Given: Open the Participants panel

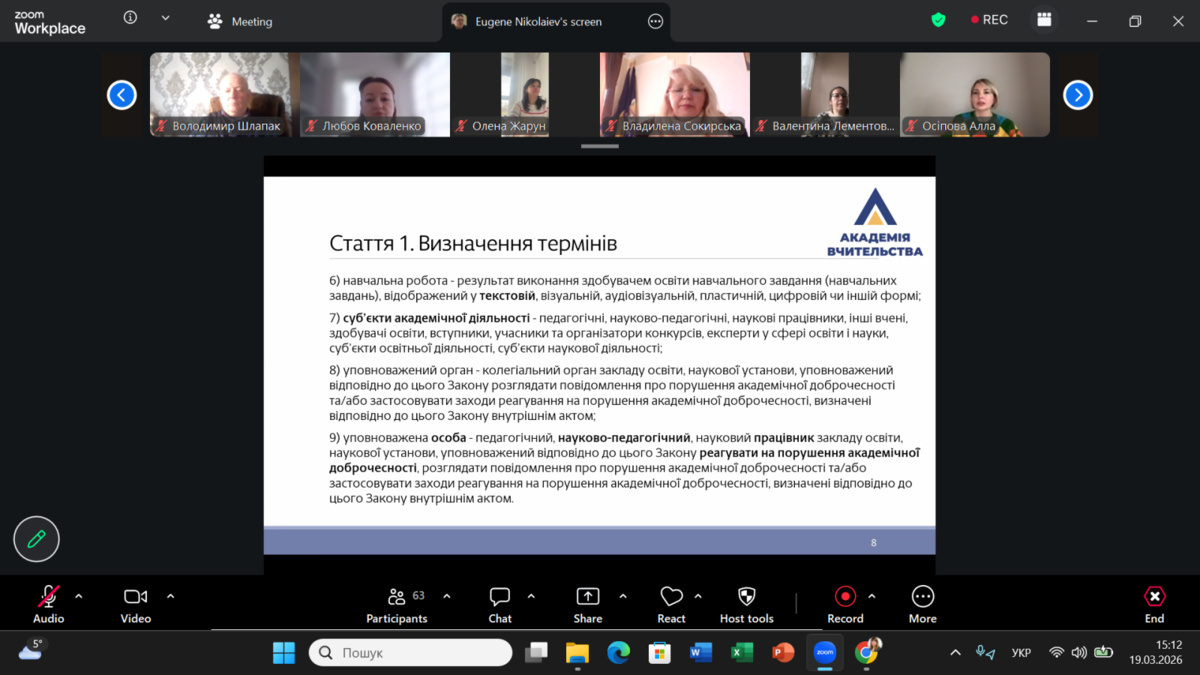Looking at the screenshot, I should pyautogui.click(x=397, y=604).
